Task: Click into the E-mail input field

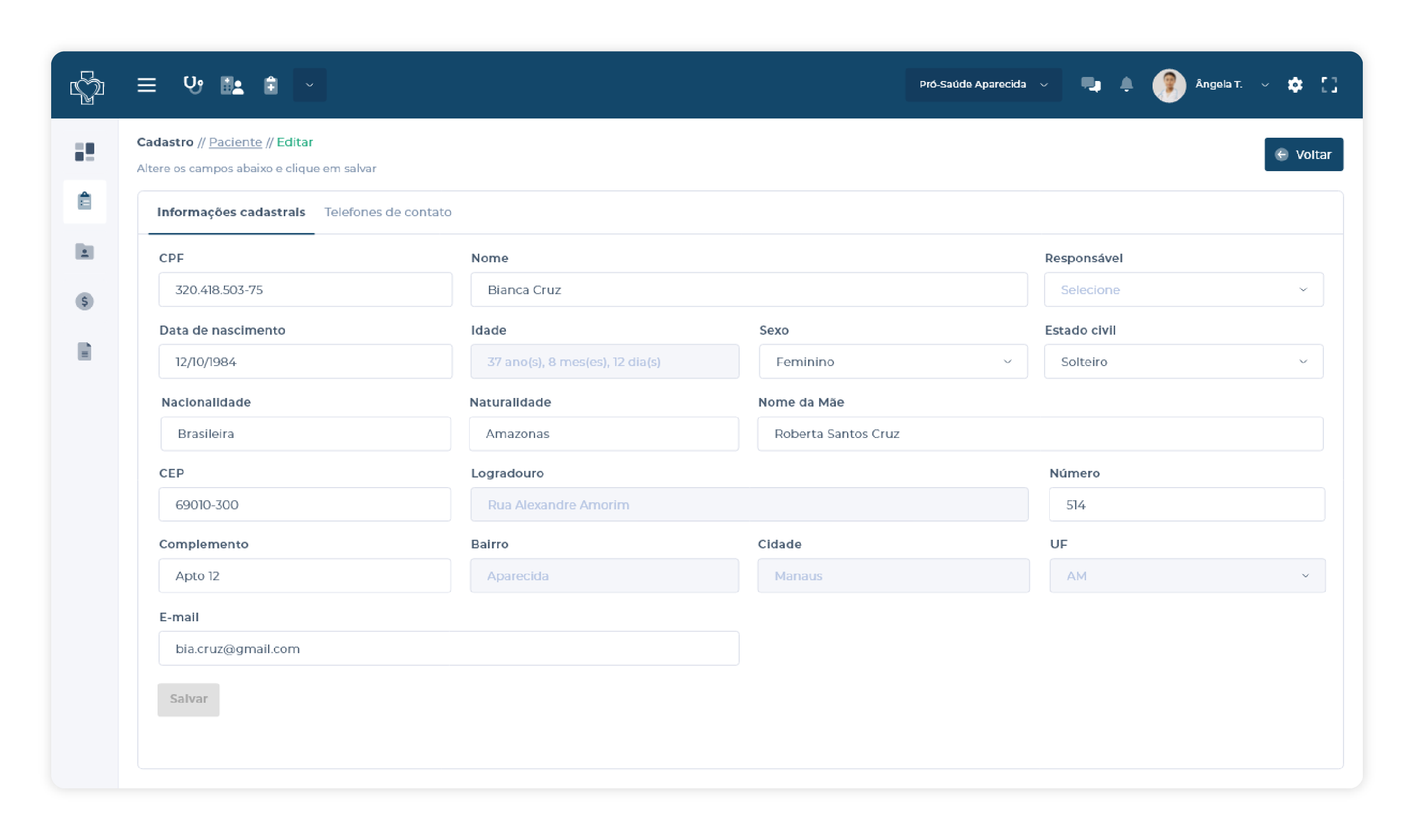Action: point(448,649)
